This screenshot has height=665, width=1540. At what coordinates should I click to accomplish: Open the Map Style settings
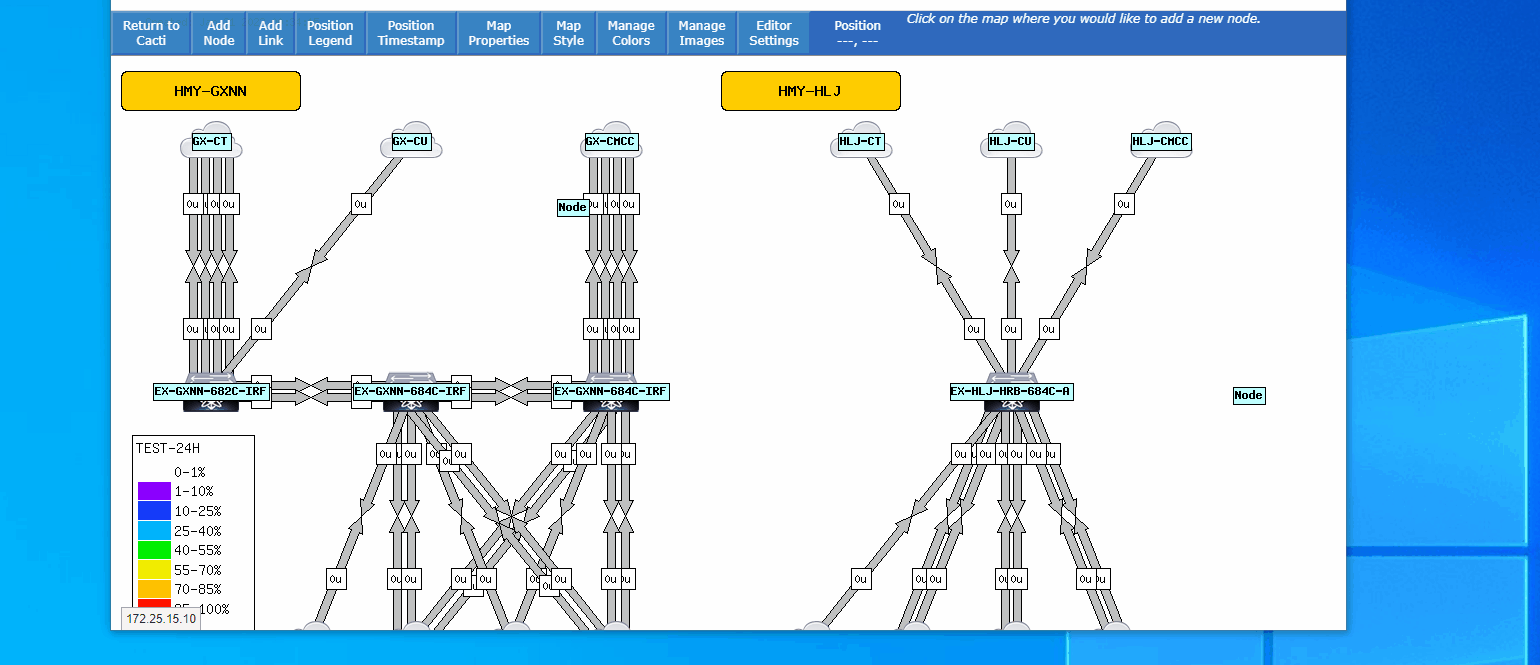click(x=568, y=32)
